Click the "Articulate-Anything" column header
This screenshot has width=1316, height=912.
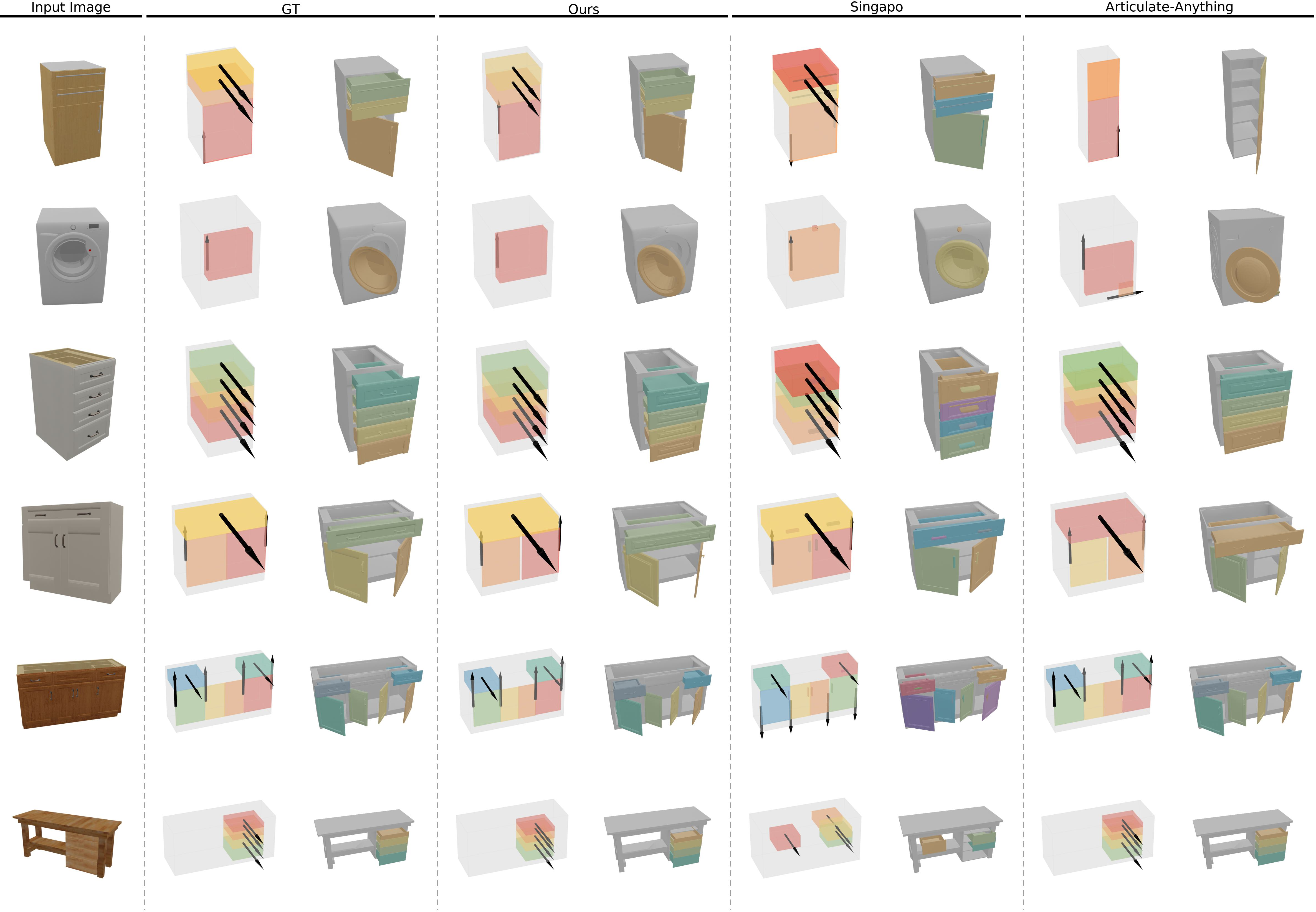(1169, 7)
